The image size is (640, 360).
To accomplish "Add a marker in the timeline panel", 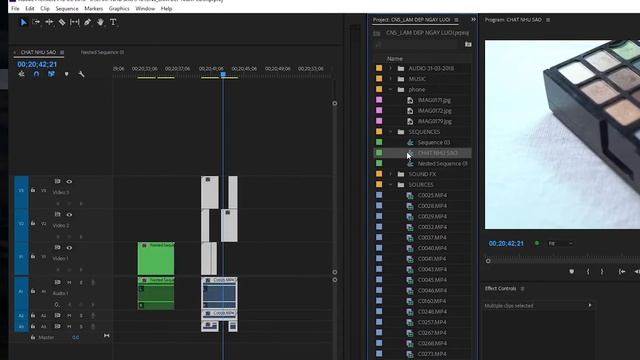I will pyautogui.click(x=67, y=74).
